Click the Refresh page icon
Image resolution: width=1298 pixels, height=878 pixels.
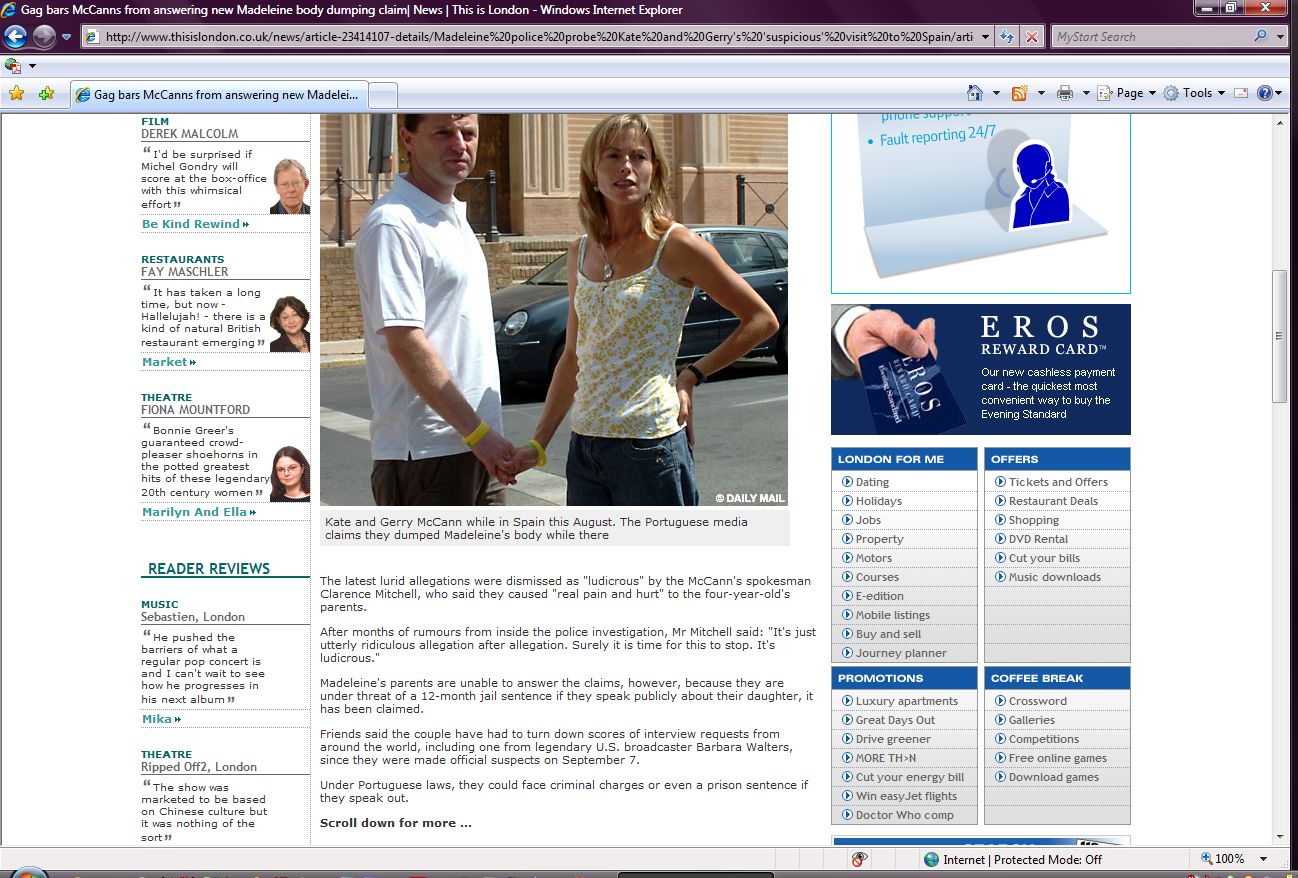1008,37
